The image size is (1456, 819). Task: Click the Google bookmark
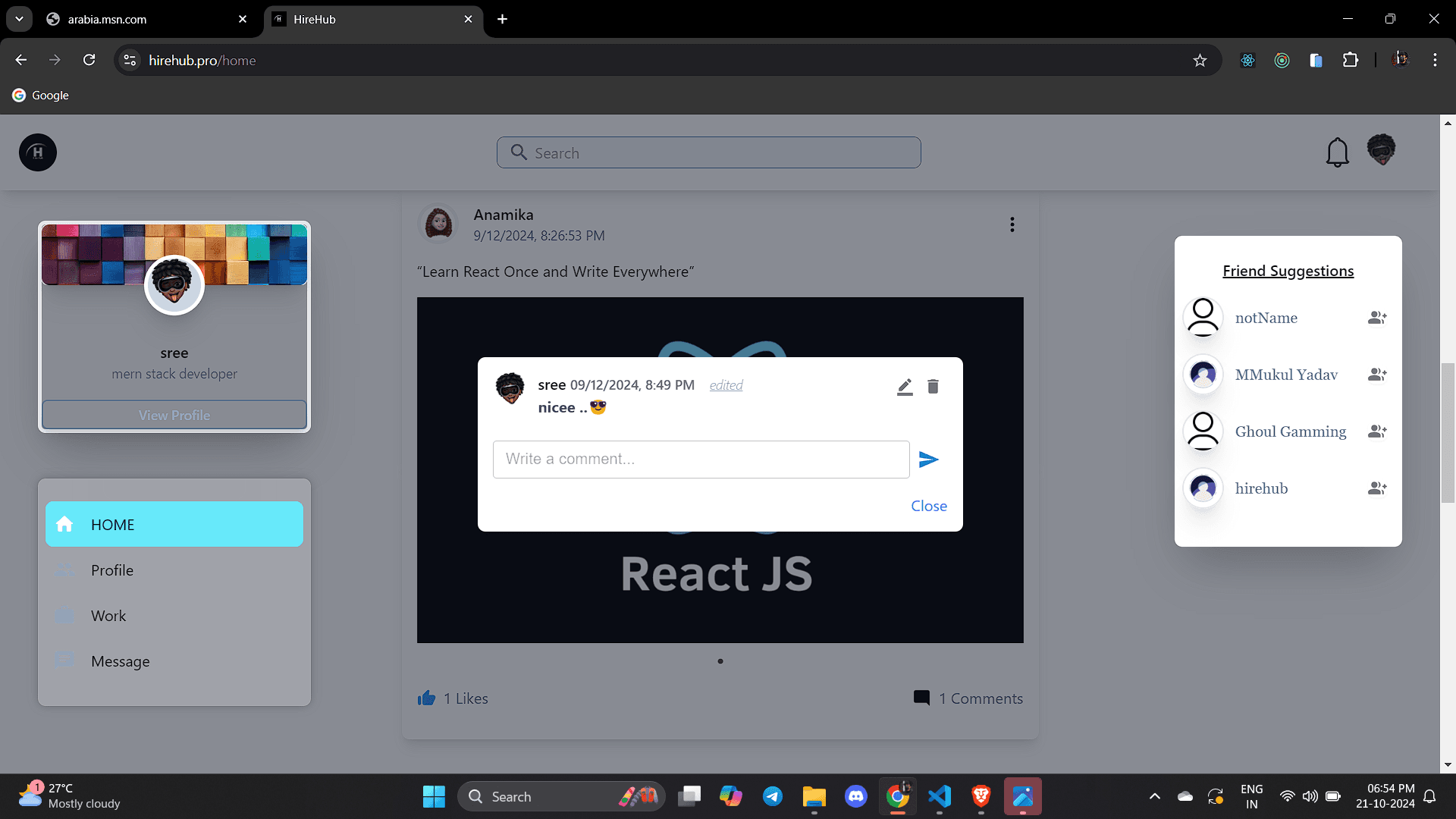41,95
